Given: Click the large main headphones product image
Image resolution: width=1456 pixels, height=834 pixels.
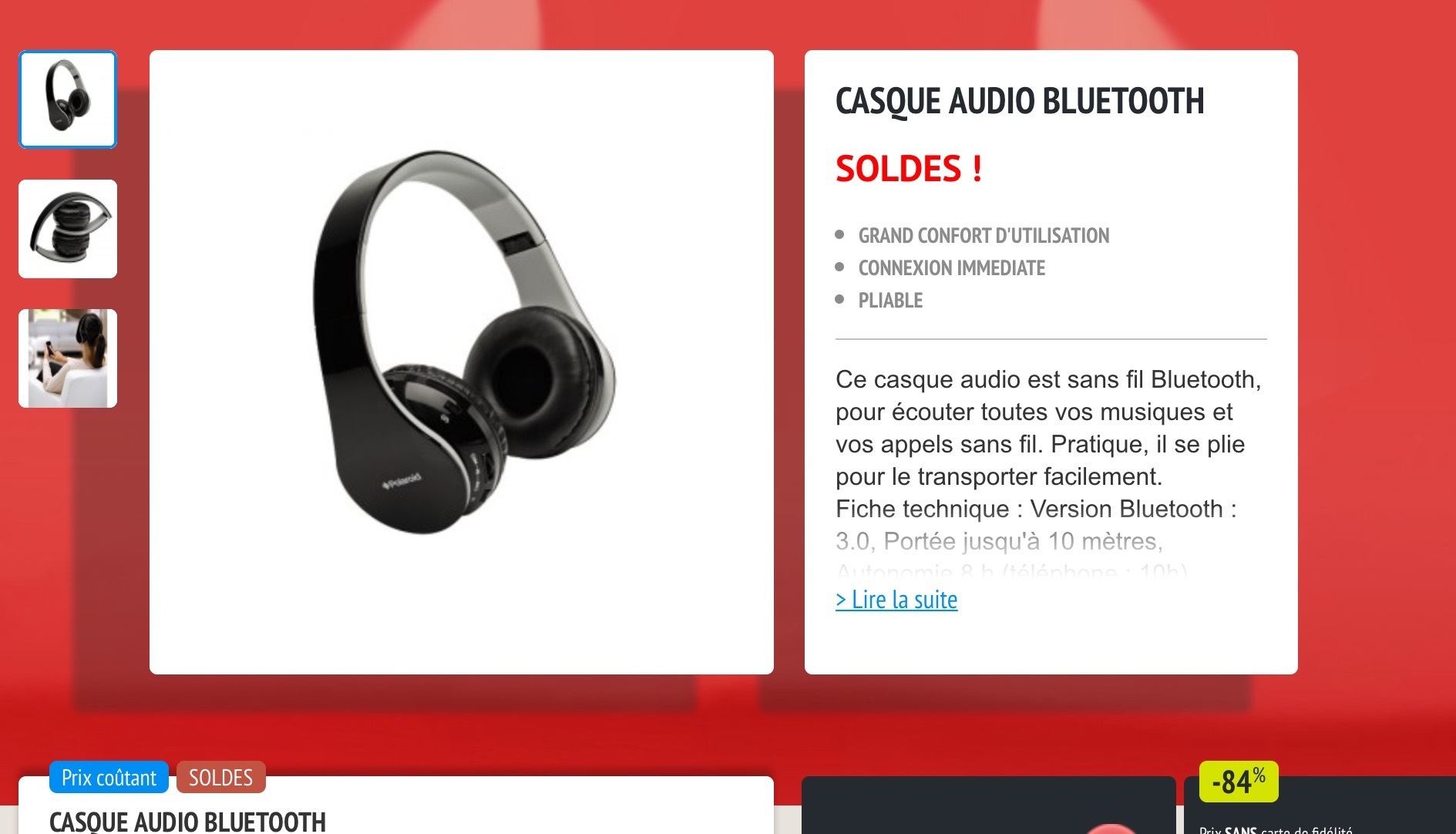Looking at the screenshot, I should tap(462, 362).
